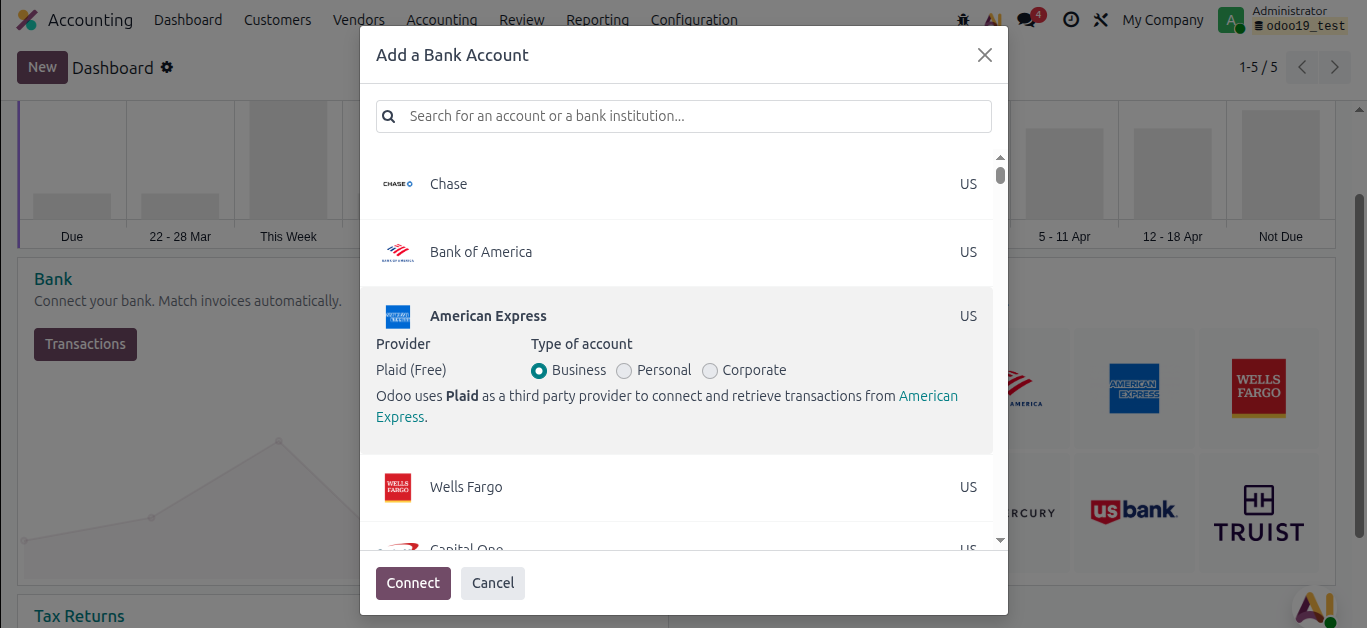The image size is (1367, 628).
Task: Open the tools wrench icon in top bar
Action: (x=1101, y=20)
